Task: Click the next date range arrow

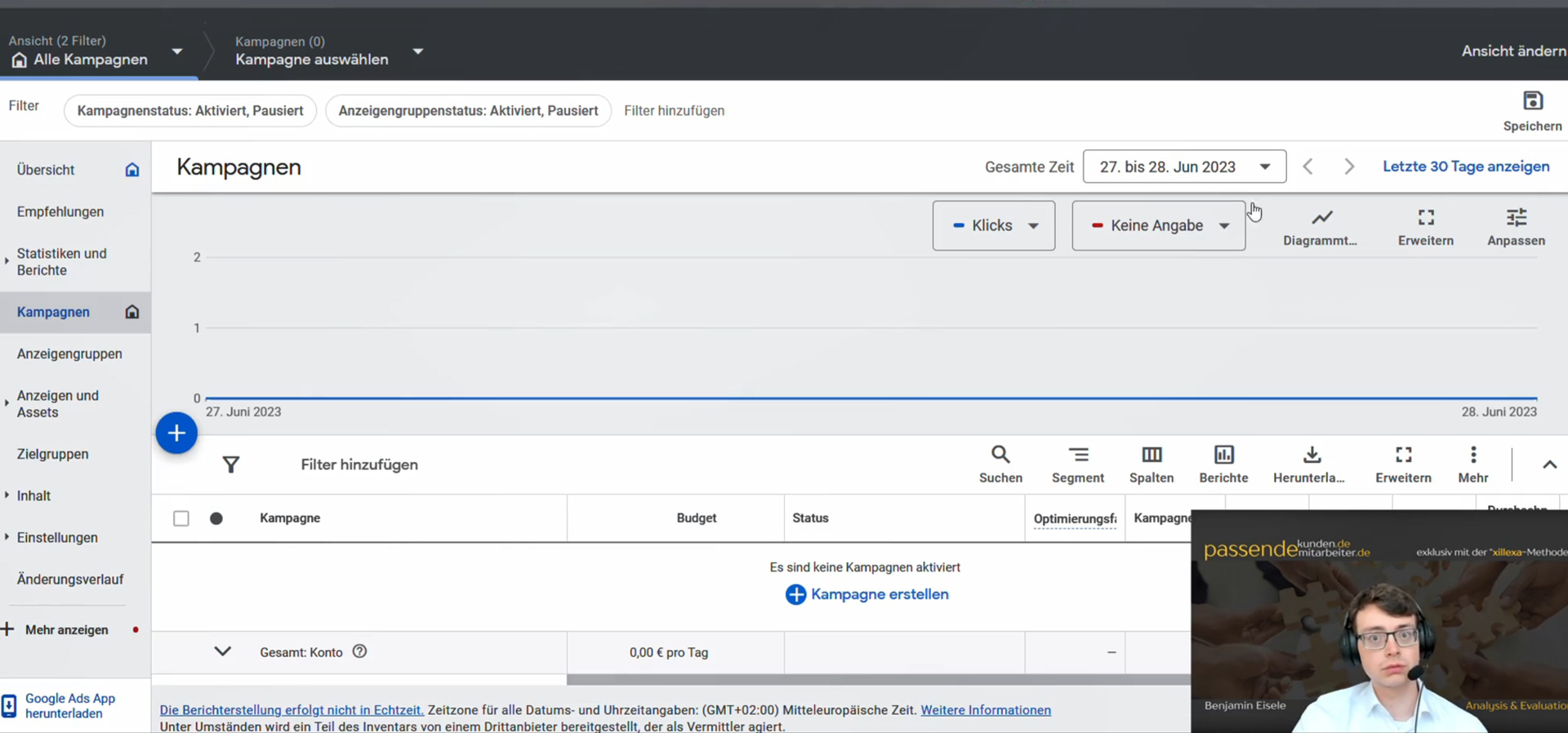Action: 1349,167
